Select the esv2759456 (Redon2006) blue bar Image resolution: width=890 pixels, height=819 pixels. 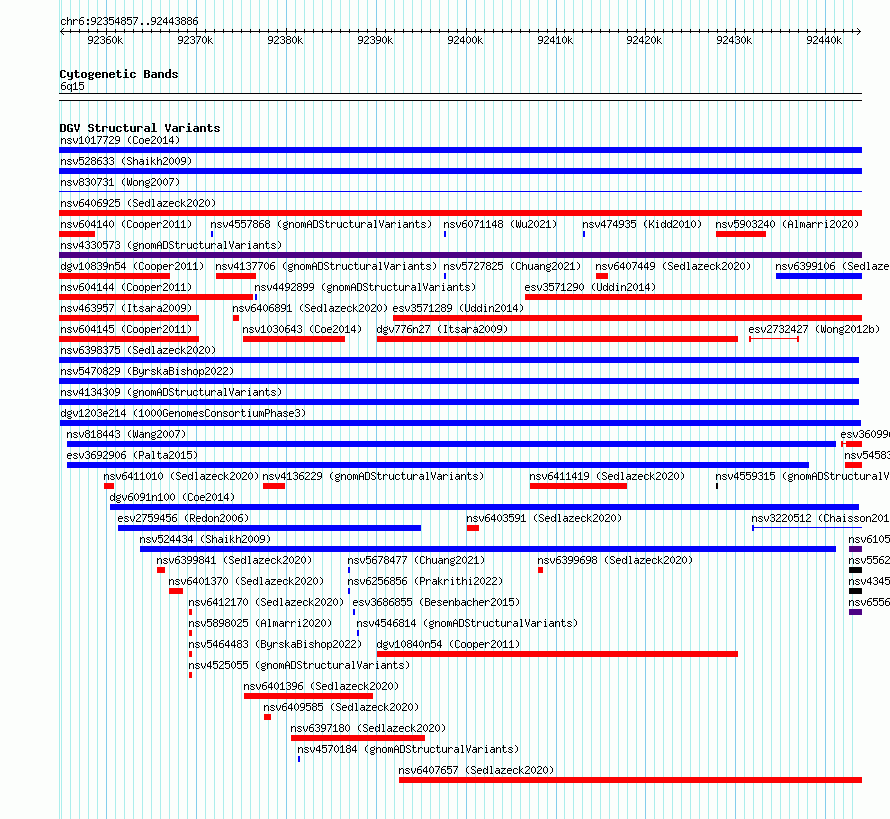[270, 528]
